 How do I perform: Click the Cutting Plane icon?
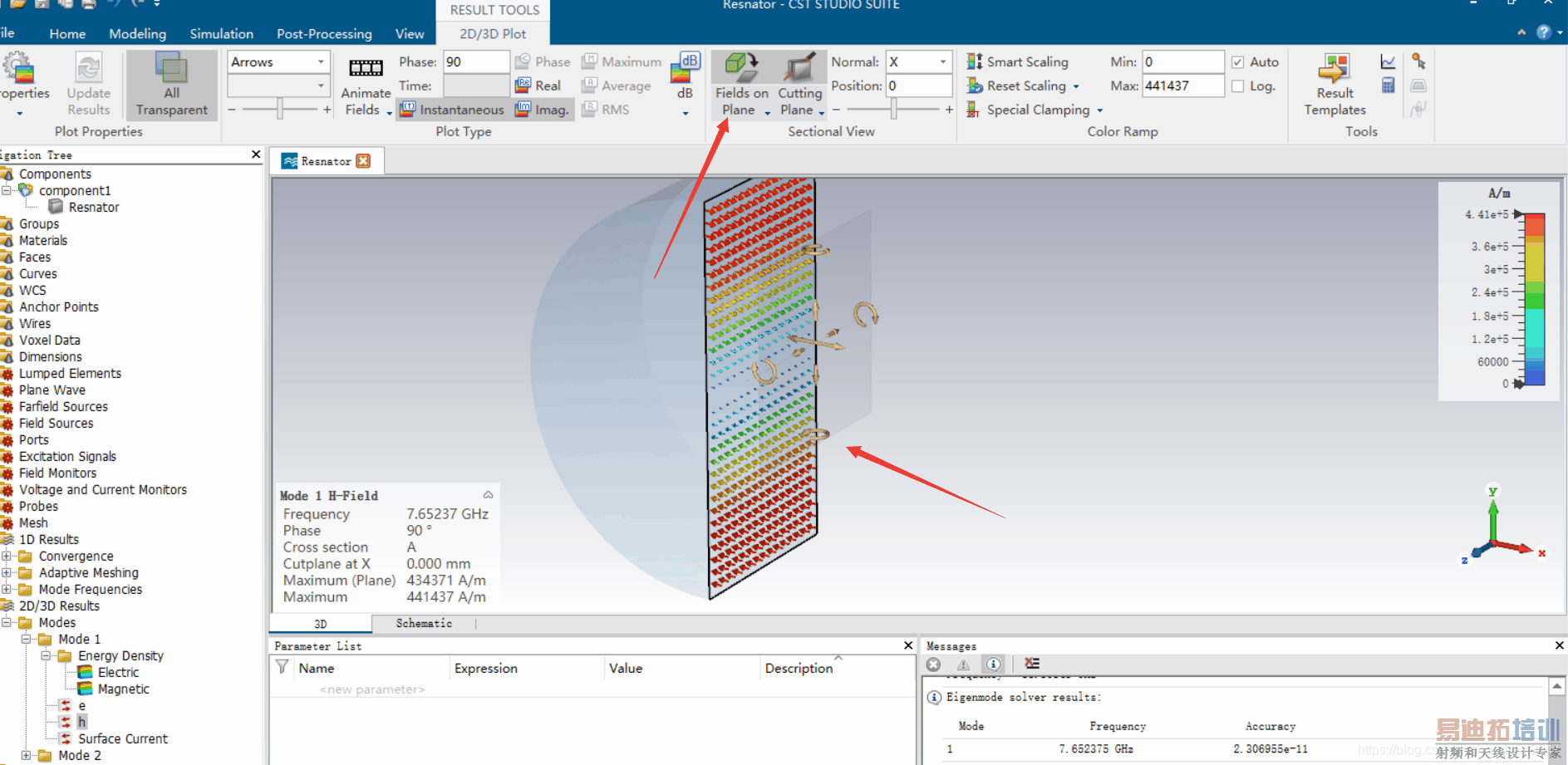pos(799,67)
